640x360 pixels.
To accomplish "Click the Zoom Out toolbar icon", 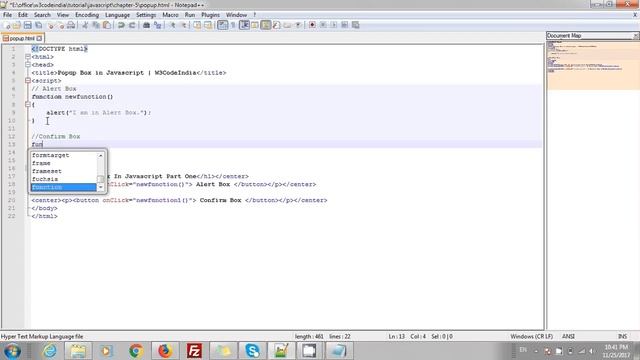I will 184,25.
